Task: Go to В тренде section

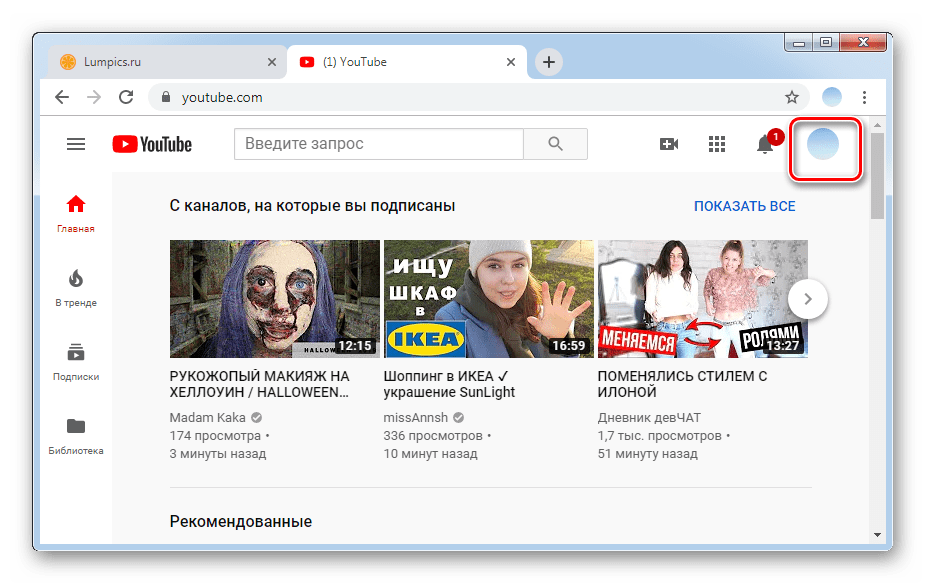Action: click(x=76, y=287)
